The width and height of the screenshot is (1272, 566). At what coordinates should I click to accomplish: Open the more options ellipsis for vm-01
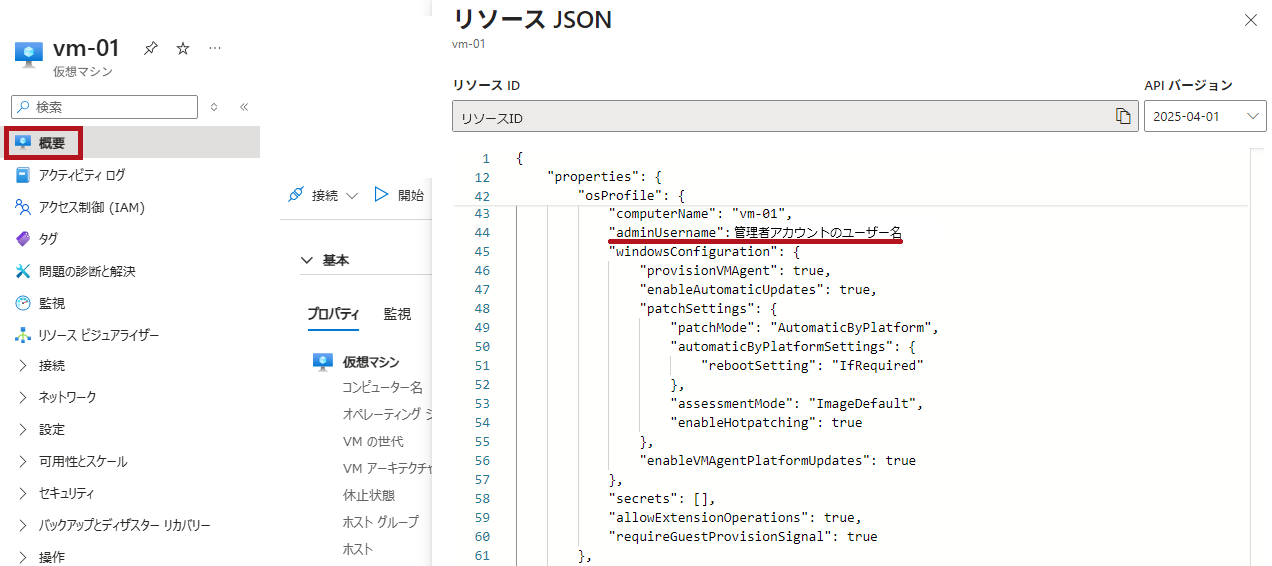coord(215,48)
